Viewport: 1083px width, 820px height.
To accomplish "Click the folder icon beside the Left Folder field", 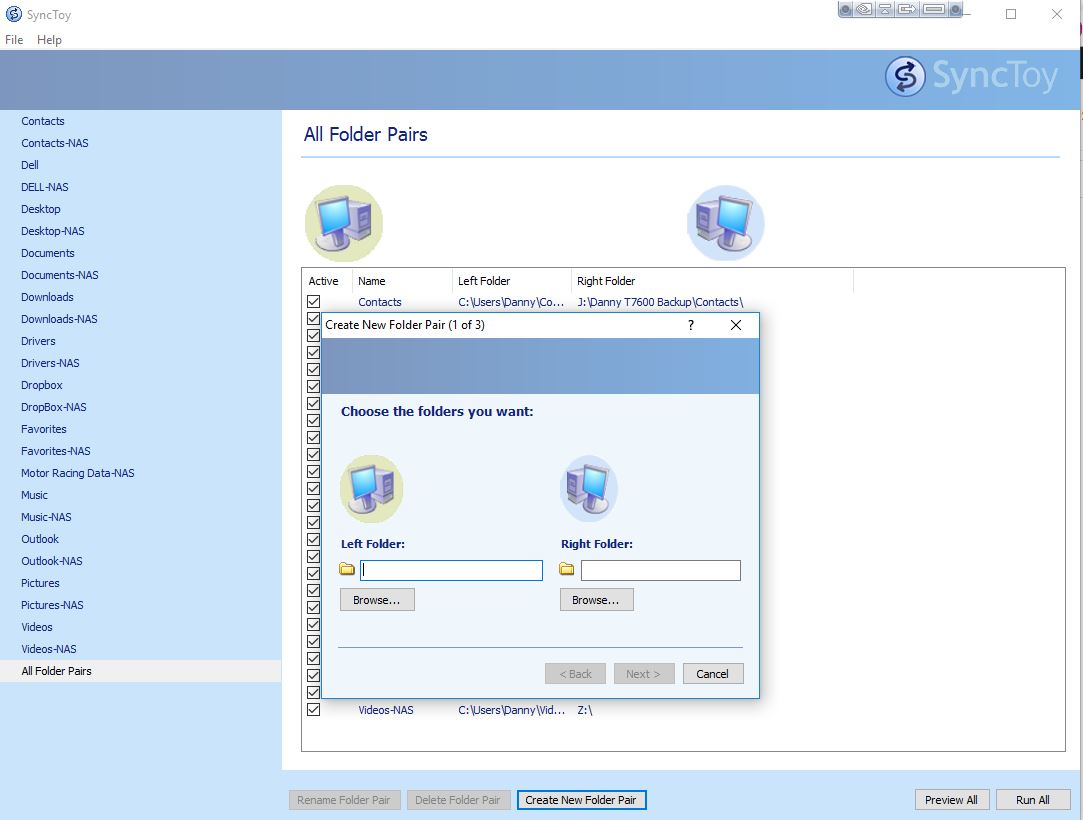I will (347, 569).
